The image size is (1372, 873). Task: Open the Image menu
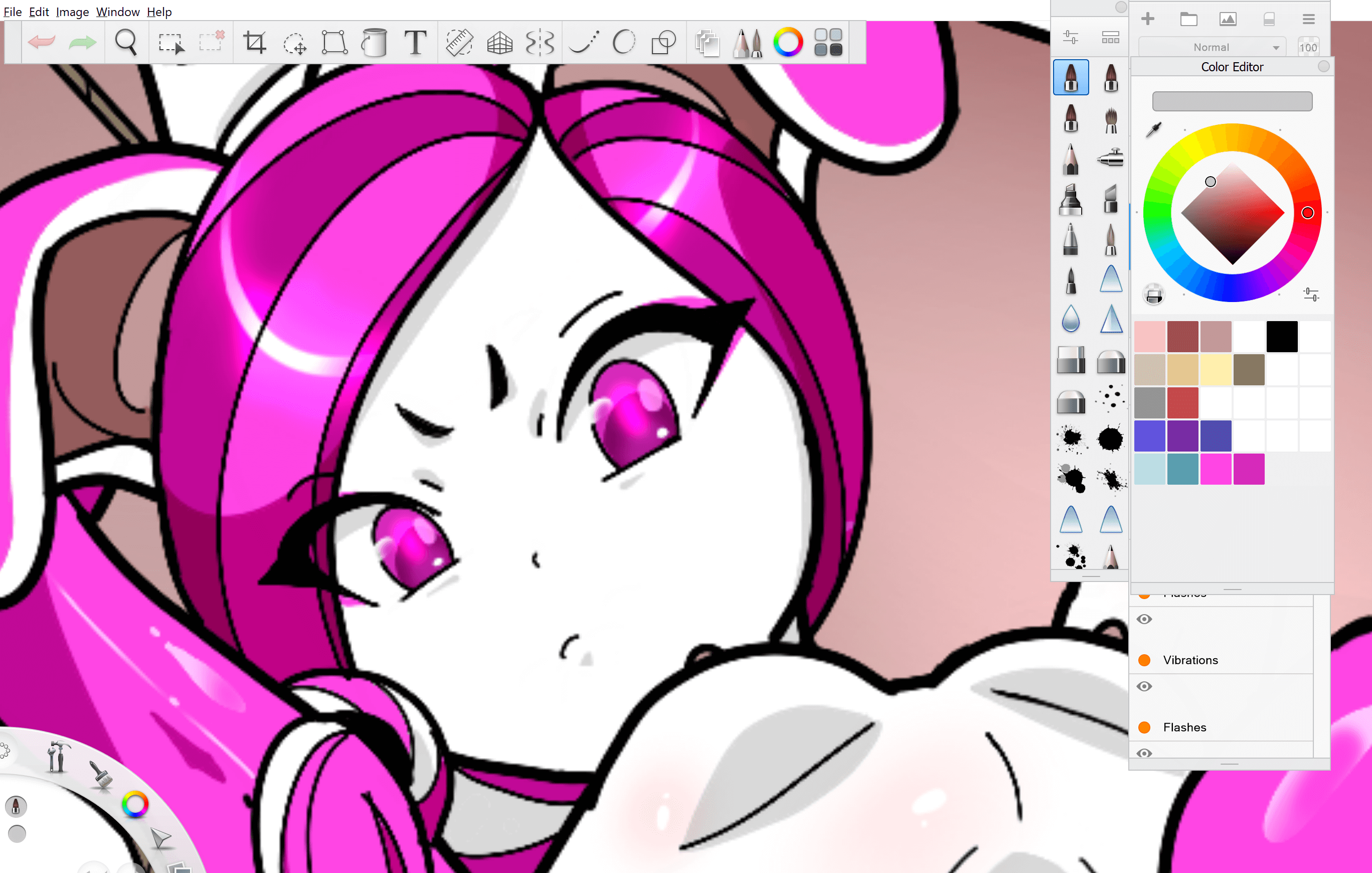(x=72, y=12)
